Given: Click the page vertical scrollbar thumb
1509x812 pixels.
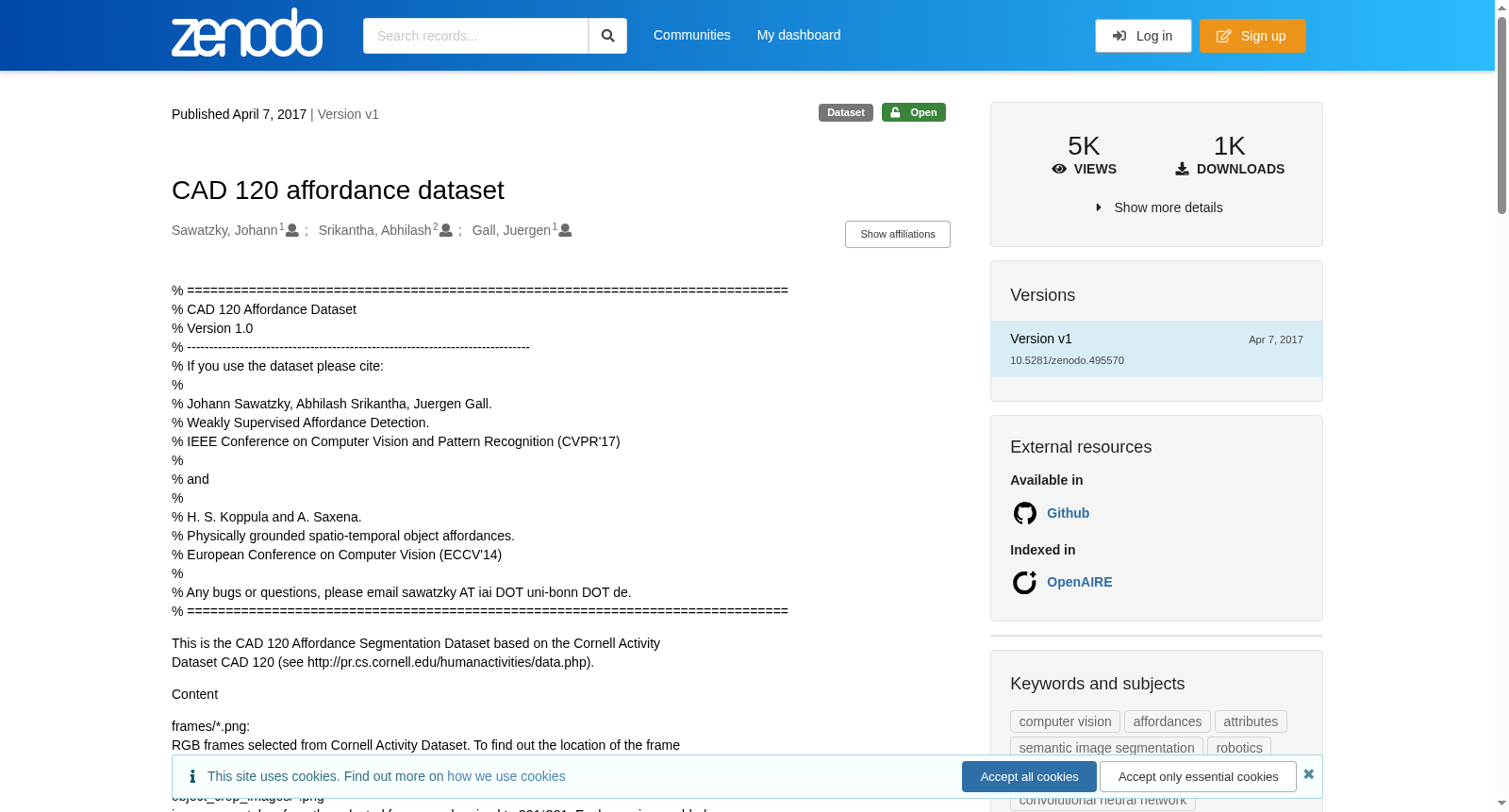Looking at the screenshot, I should point(1501,113).
